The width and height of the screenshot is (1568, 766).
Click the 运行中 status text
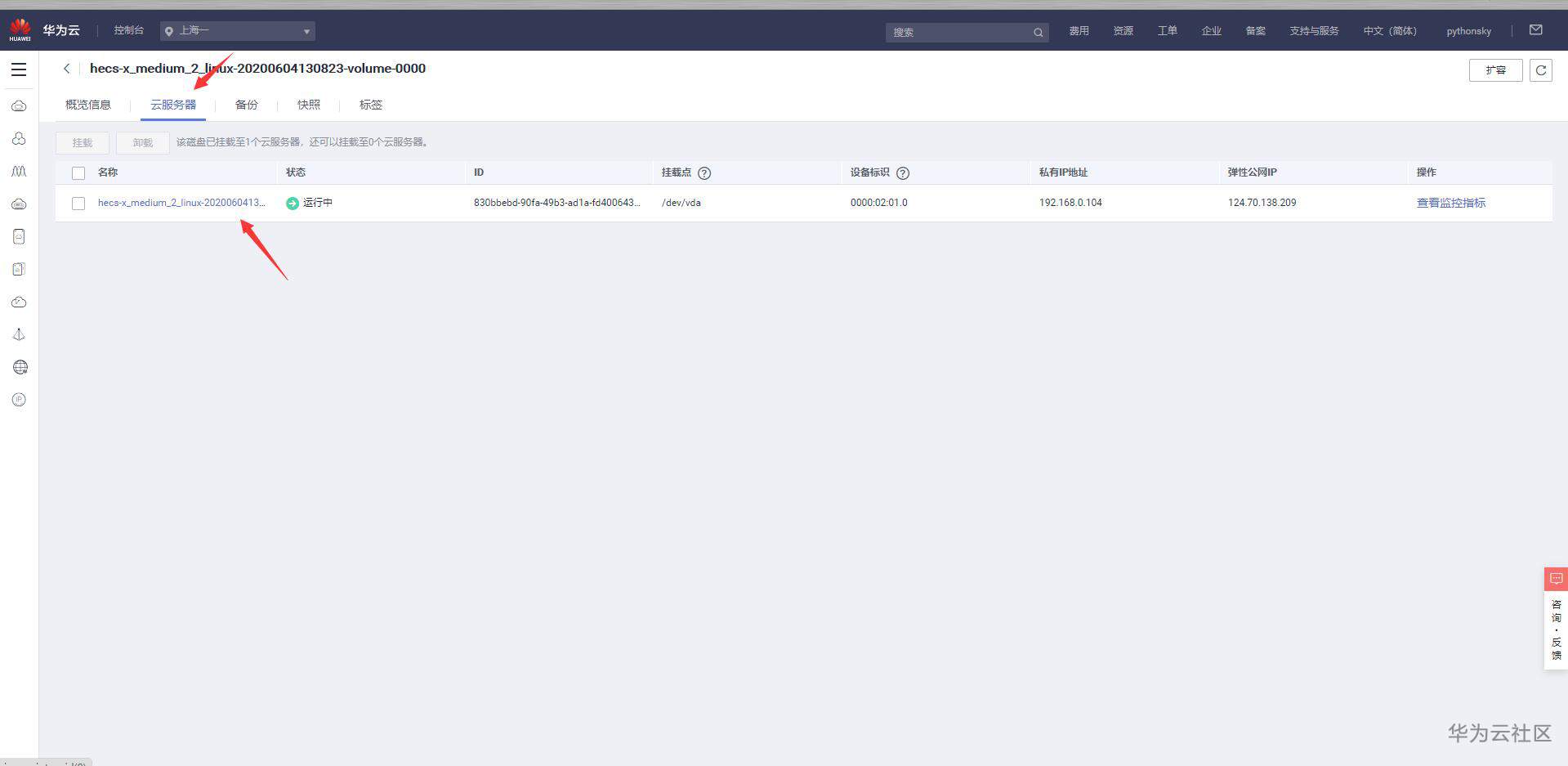point(318,203)
